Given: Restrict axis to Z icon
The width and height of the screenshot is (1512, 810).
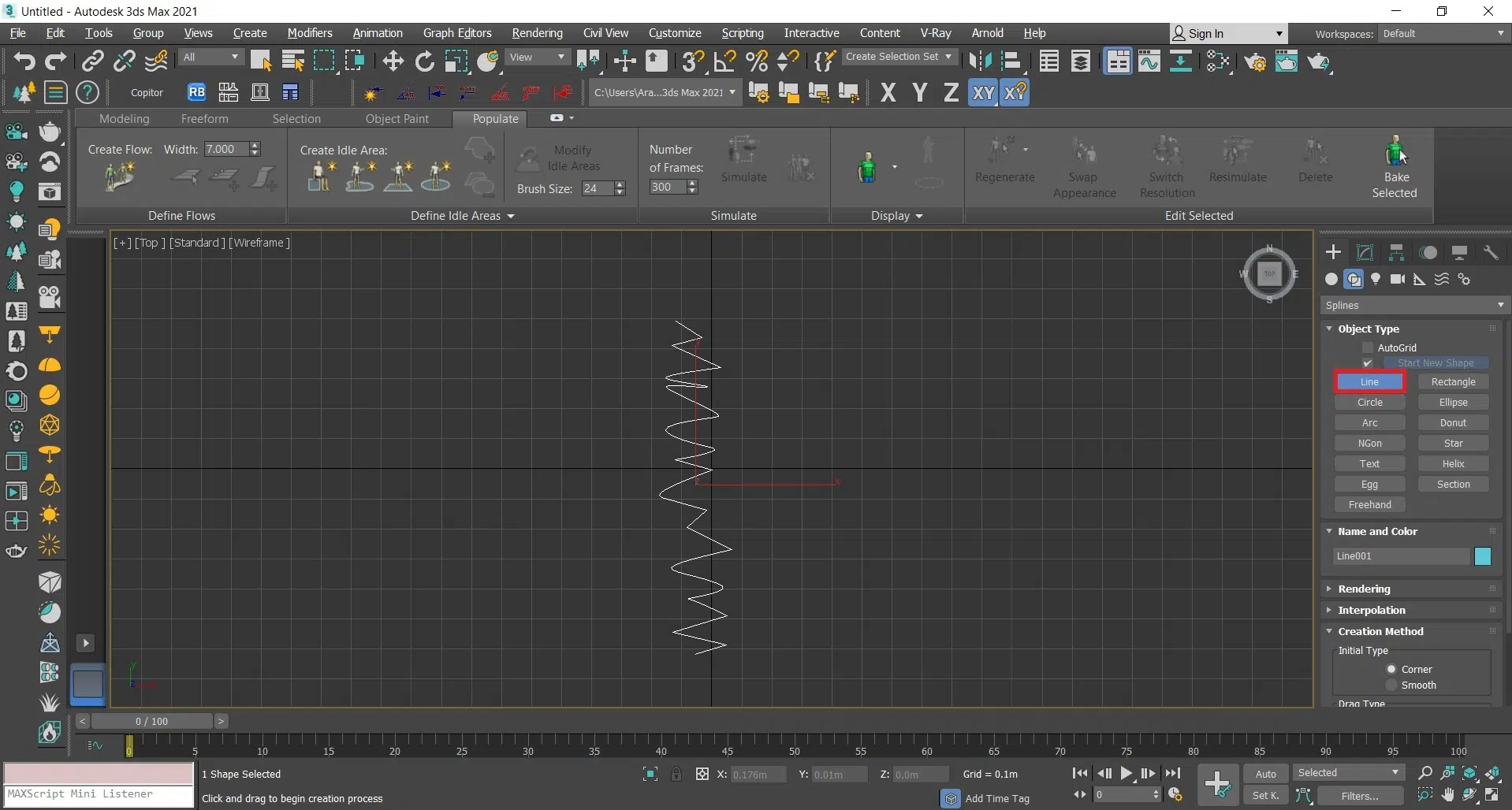Looking at the screenshot, I should [951, 93].
